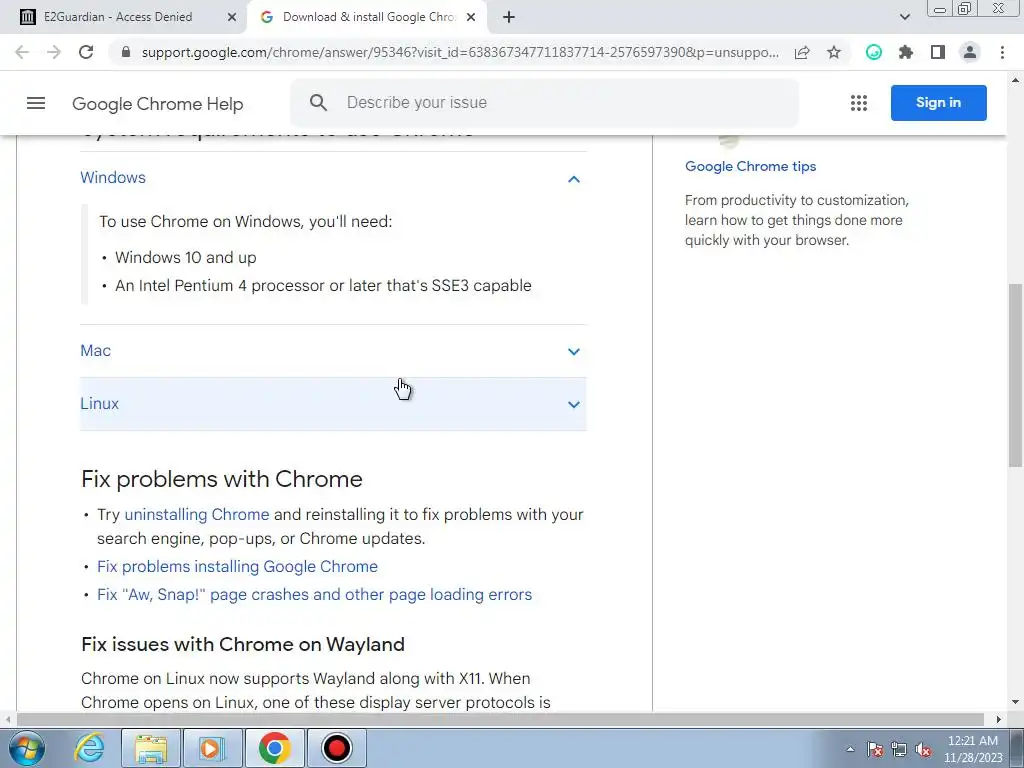The width and height of the screenshot is (1024, 768).
Task: Open Windows Media Player from taskbar
Action: click(211, 748)
